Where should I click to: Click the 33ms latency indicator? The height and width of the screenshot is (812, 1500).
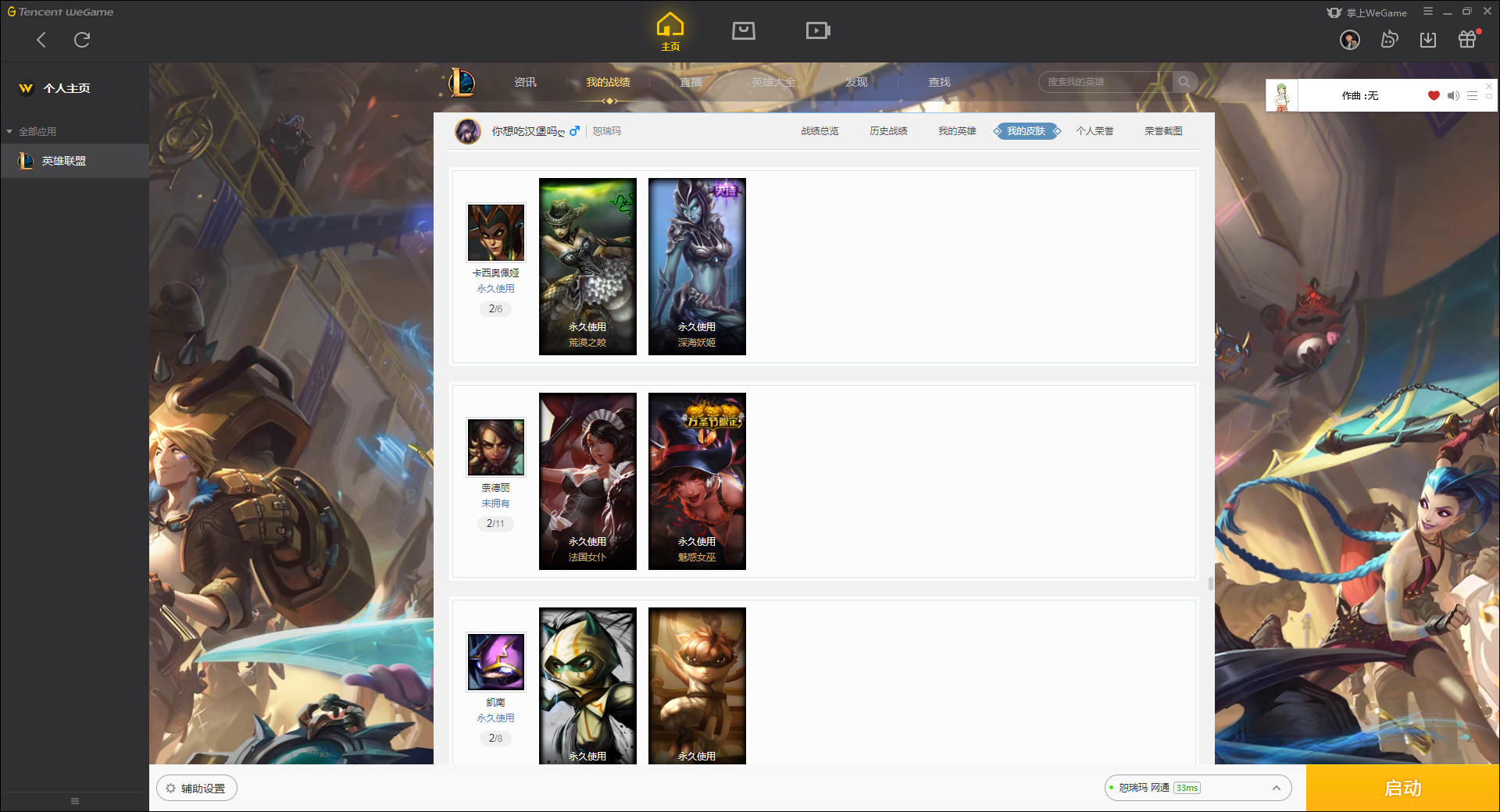click(x=1187, y=788)
